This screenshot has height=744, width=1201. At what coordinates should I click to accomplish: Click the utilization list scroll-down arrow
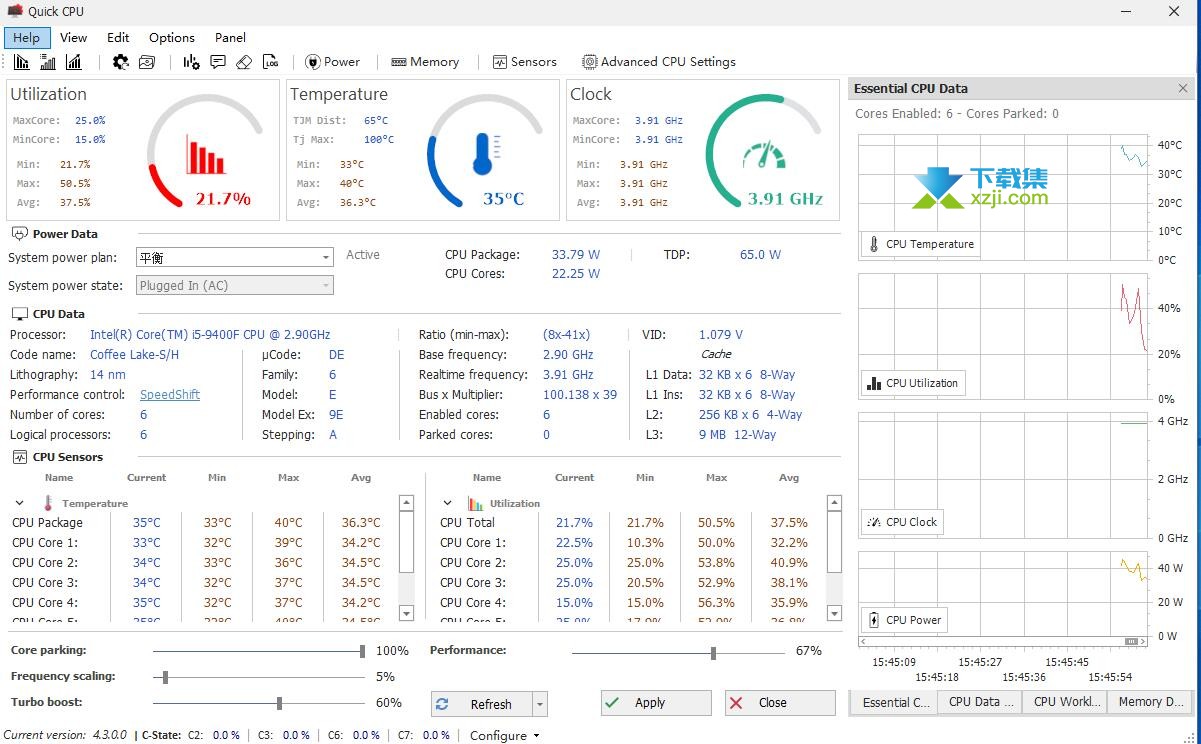point(834,612)
